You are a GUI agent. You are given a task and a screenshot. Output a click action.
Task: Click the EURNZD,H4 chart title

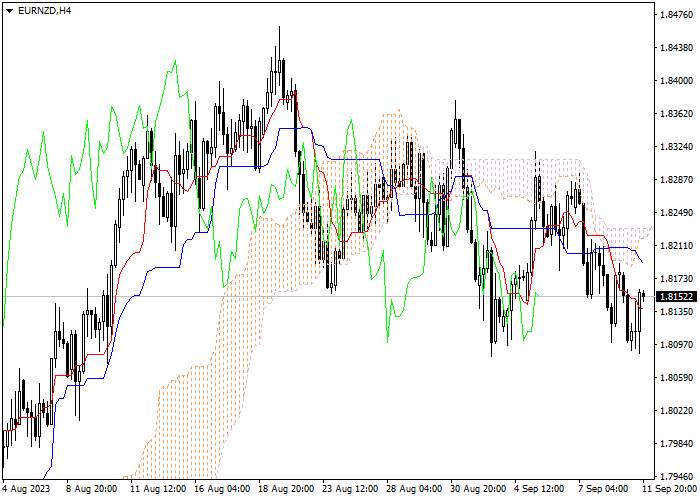coord(44,11)
